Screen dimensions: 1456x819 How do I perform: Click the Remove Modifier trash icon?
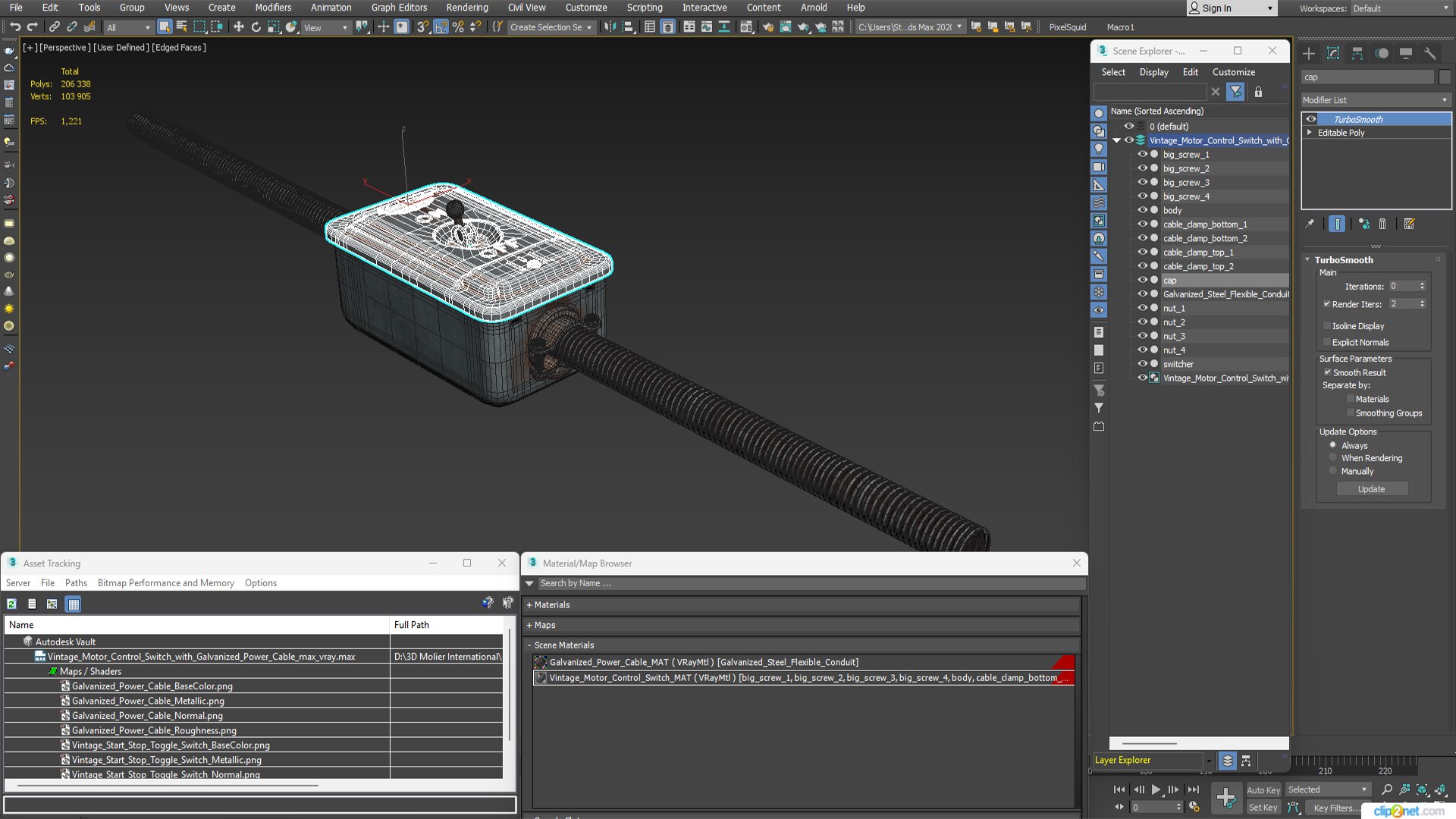[x=1382, y=224]
